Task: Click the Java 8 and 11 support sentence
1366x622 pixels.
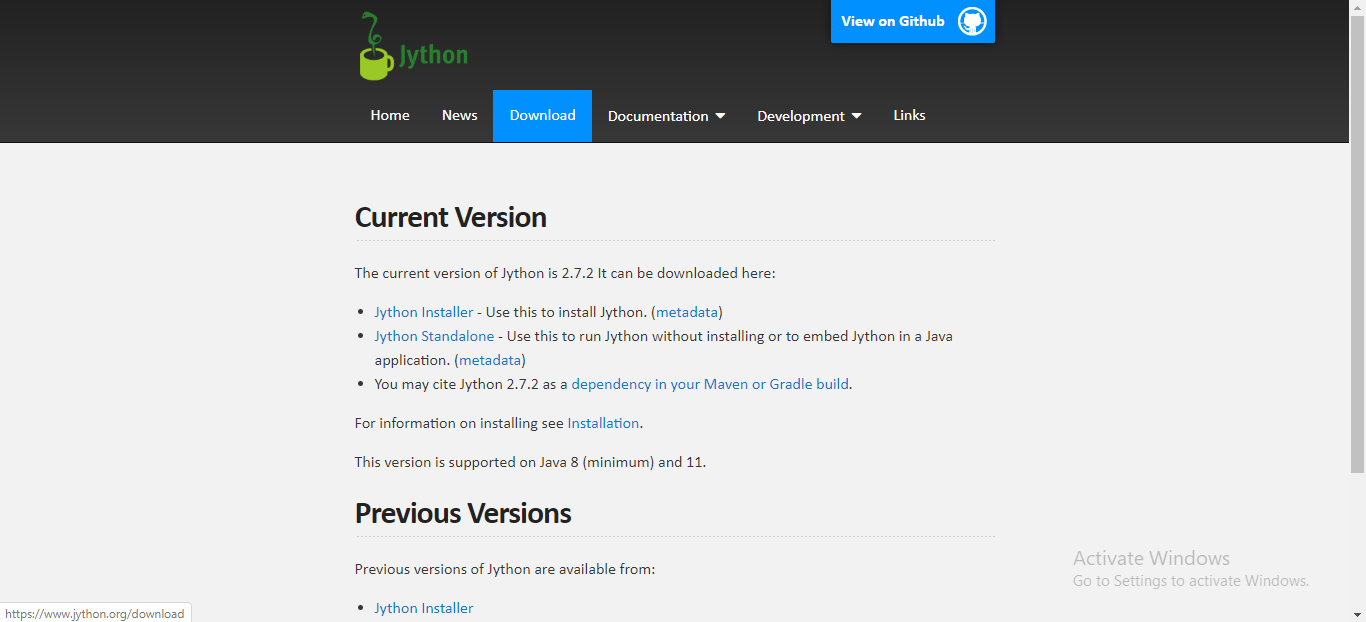Action: click(x=531, y=462)
